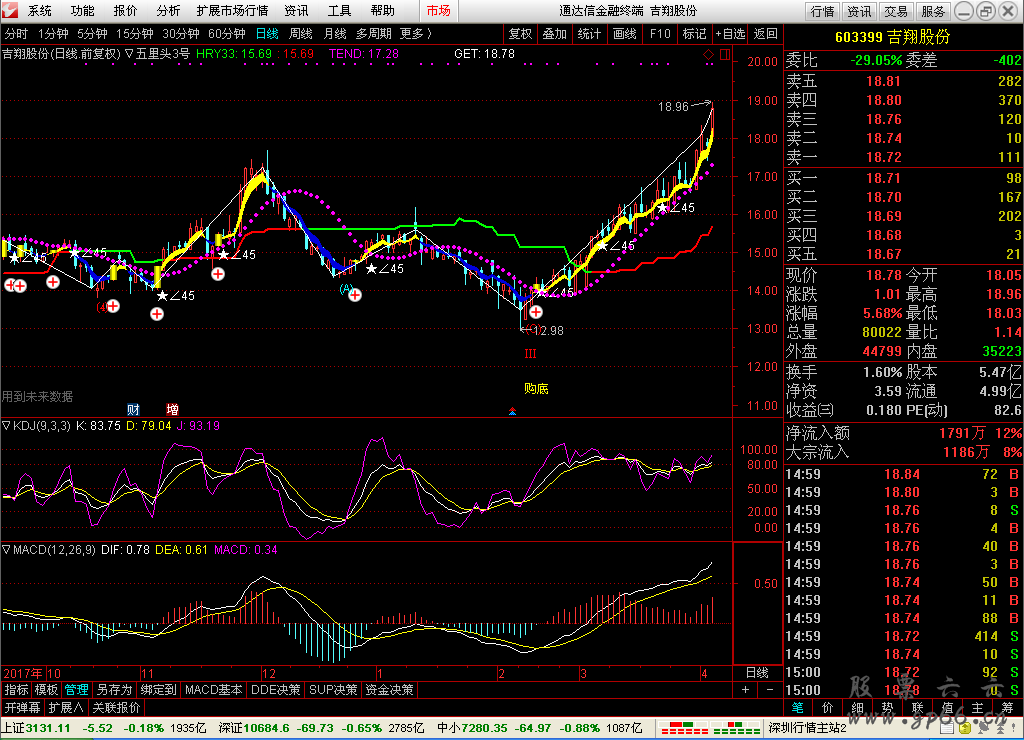Click the 财 finance marker icon
The image size is (1024, 740).
133,410
